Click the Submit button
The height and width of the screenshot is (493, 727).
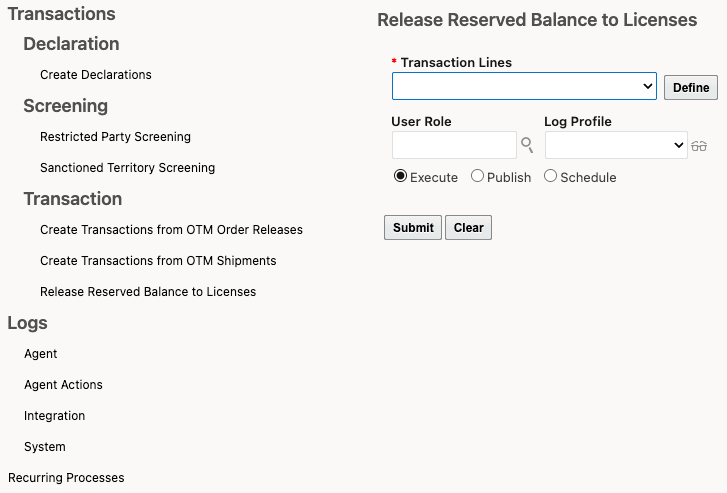point(413,228)
